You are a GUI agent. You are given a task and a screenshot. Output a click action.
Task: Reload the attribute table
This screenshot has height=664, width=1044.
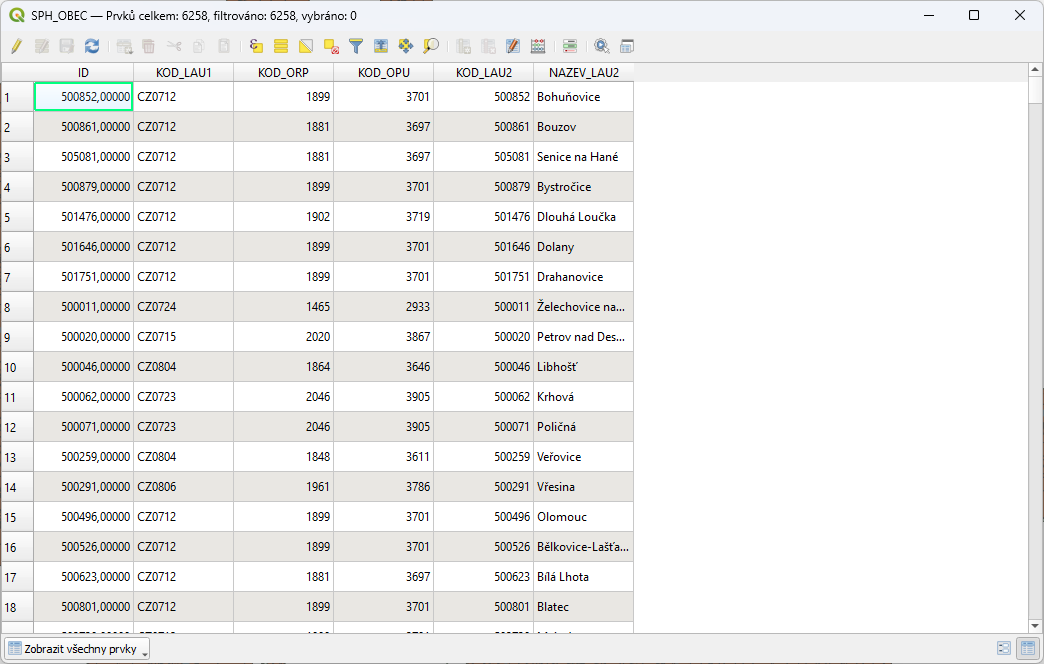[92, 46]
